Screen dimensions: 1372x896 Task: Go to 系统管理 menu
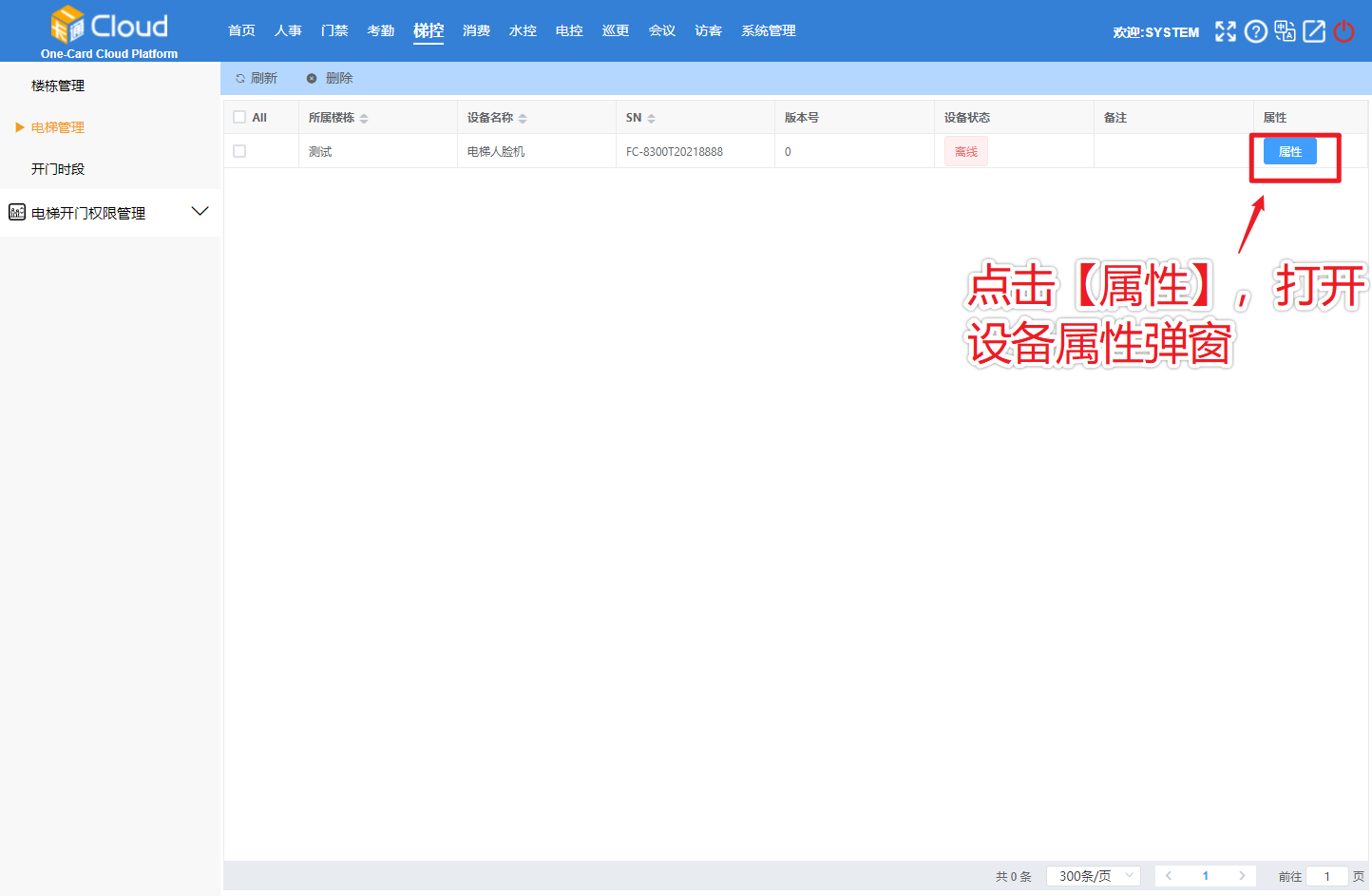coord(768,30)
